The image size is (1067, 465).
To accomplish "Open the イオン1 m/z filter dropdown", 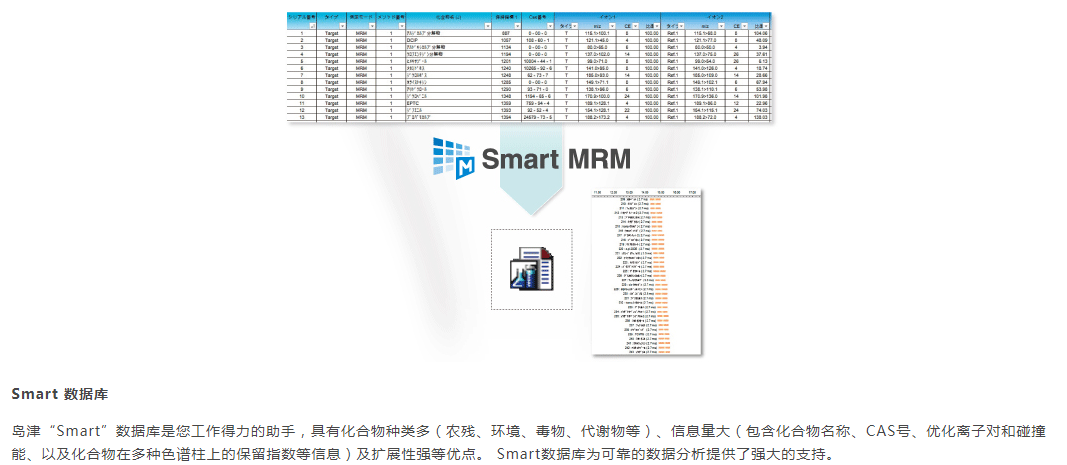I will pos(612,27).
